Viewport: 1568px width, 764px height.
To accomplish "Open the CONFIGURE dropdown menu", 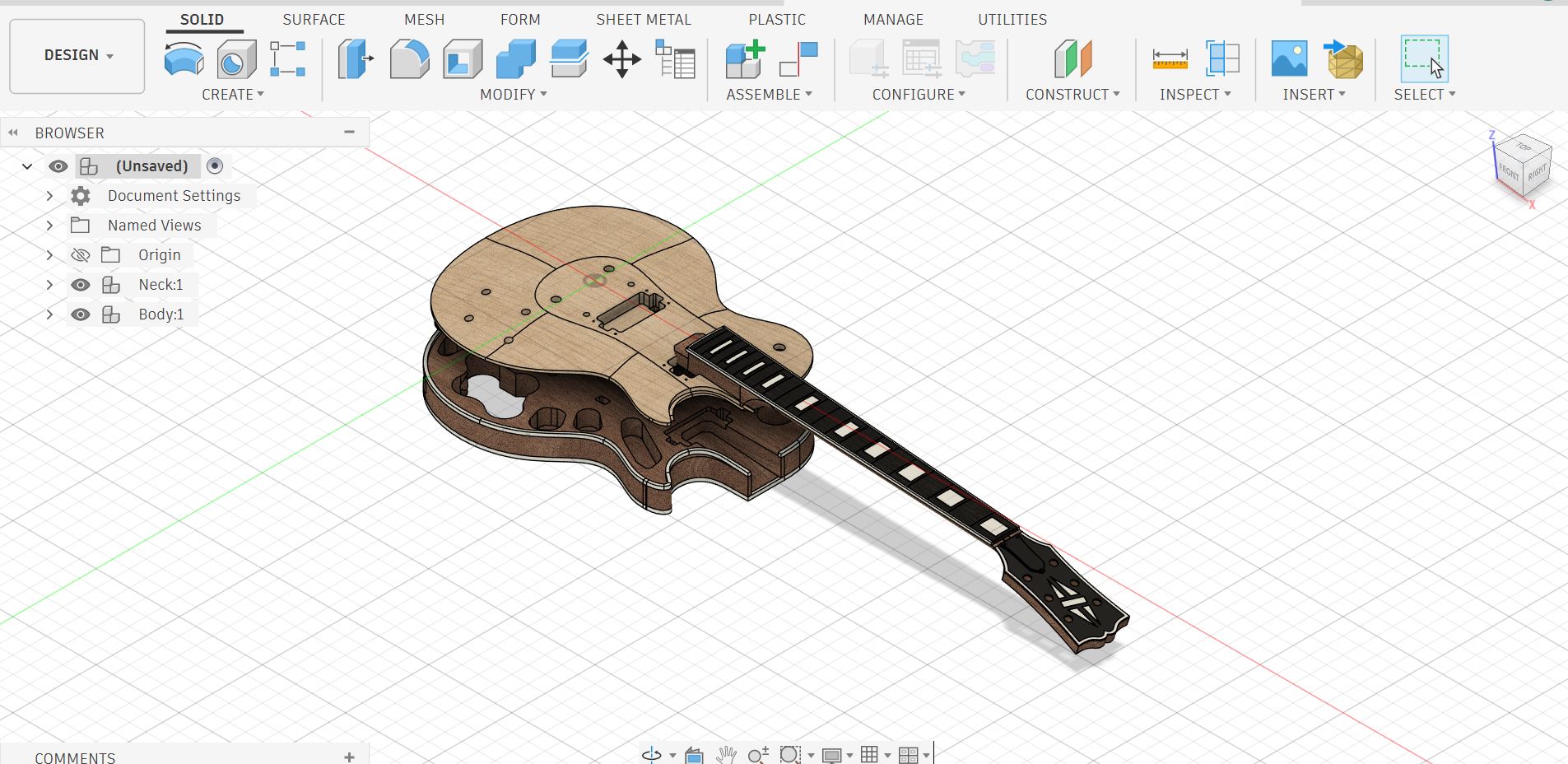I will coord(919,95).
